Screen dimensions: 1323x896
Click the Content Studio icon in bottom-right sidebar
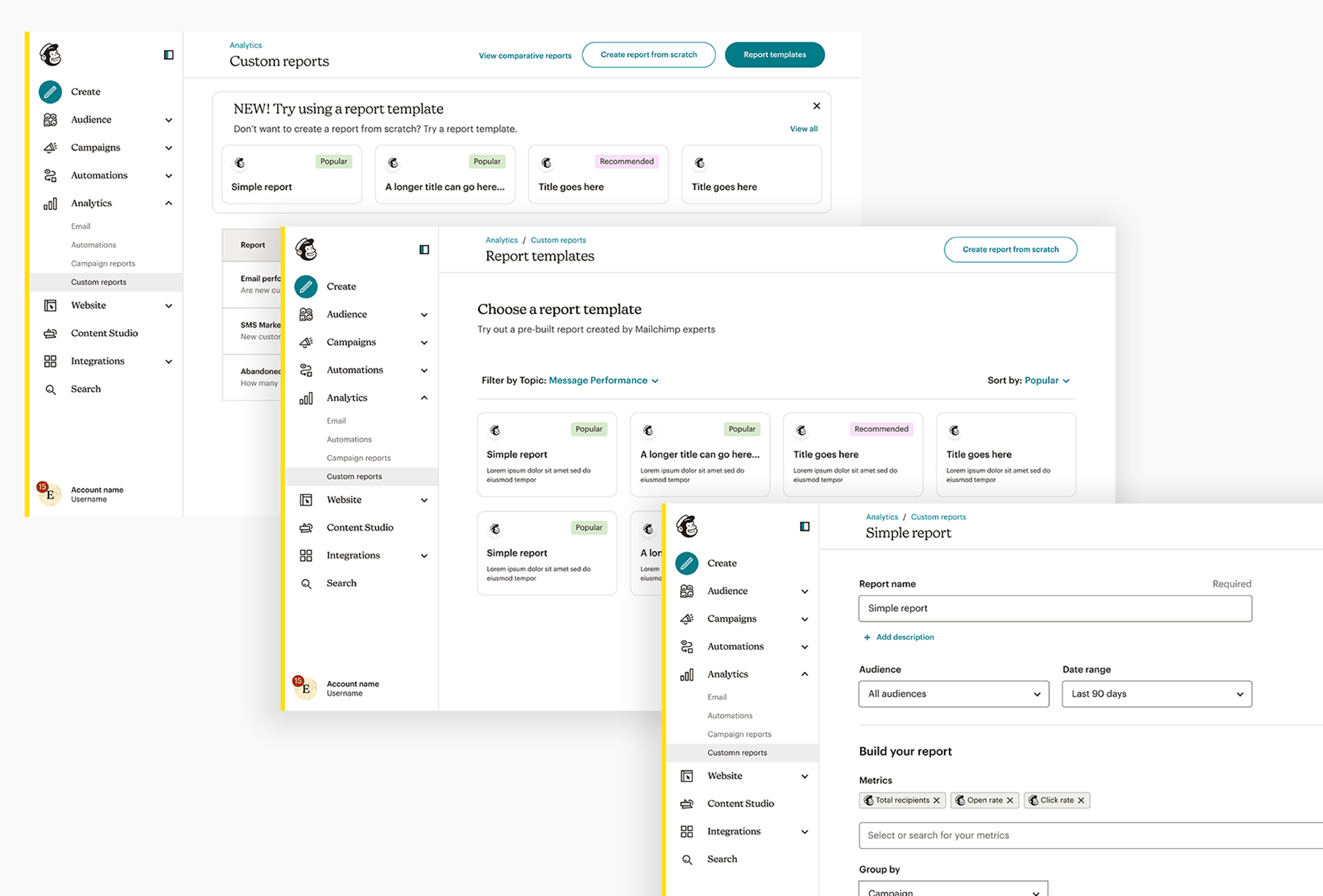click(x=687, y=804)
